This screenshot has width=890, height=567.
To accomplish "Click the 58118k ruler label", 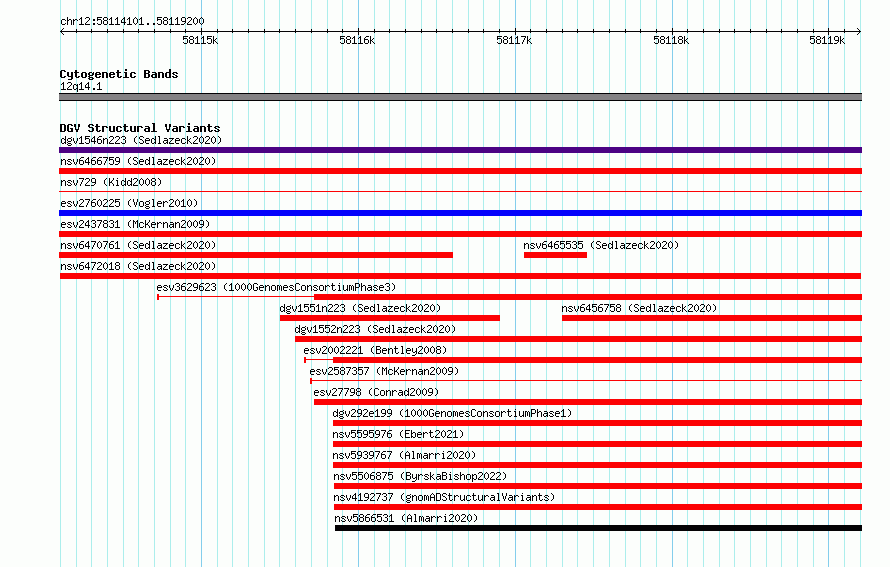I will [x=671, y=40].
